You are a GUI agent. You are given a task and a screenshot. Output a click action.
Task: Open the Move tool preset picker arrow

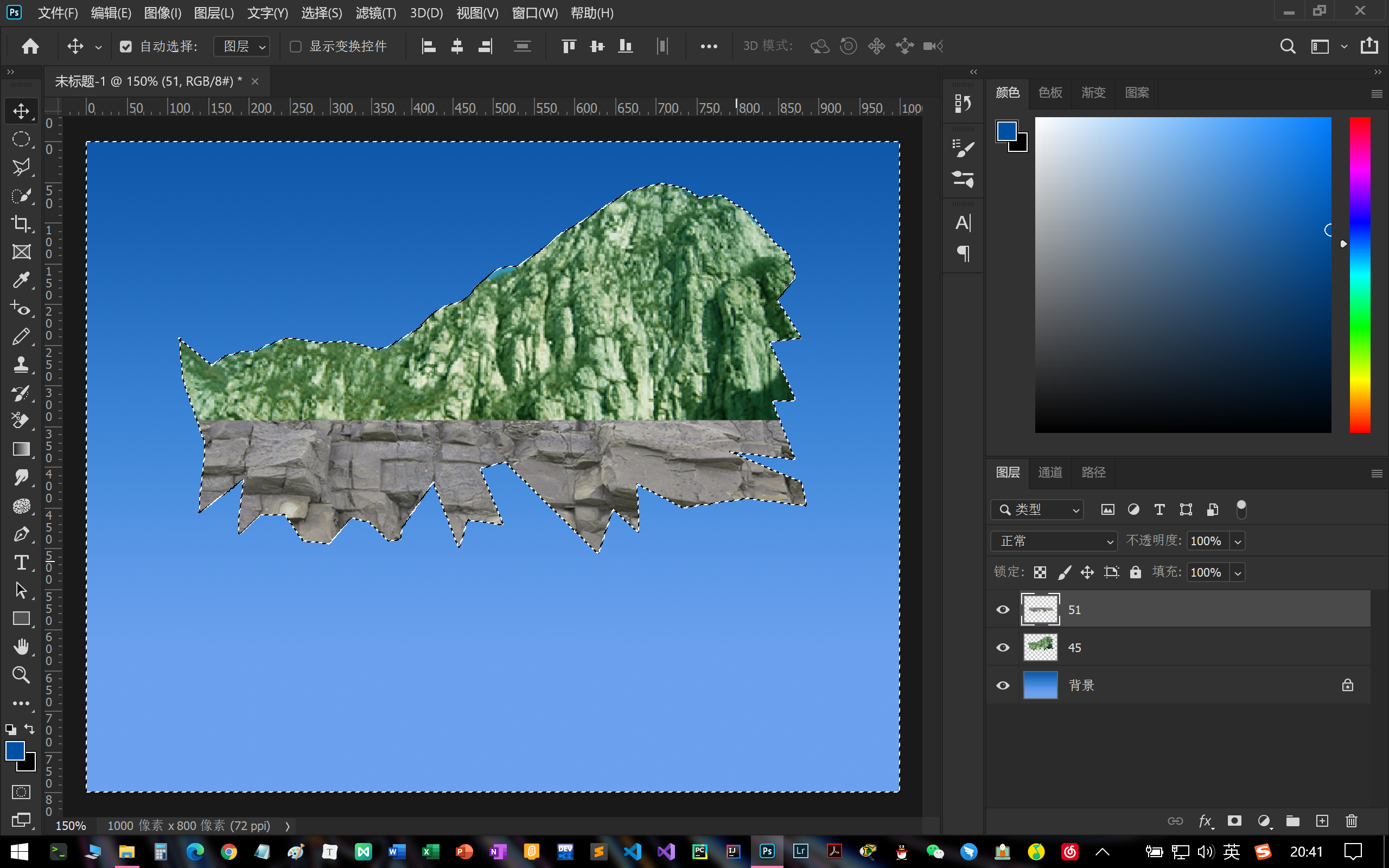click(x=98, y=47)
